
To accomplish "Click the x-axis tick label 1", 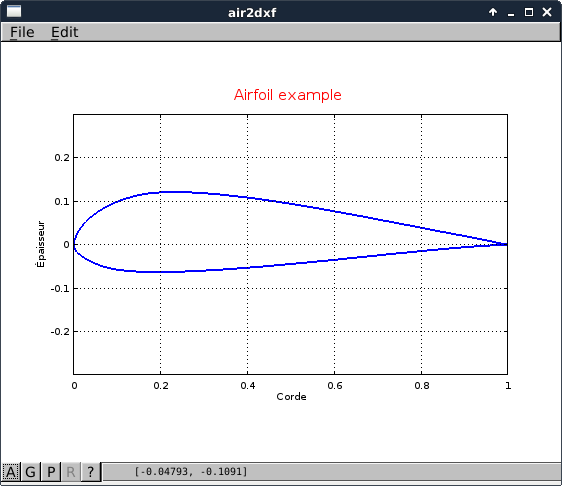I will coord(508,386).
